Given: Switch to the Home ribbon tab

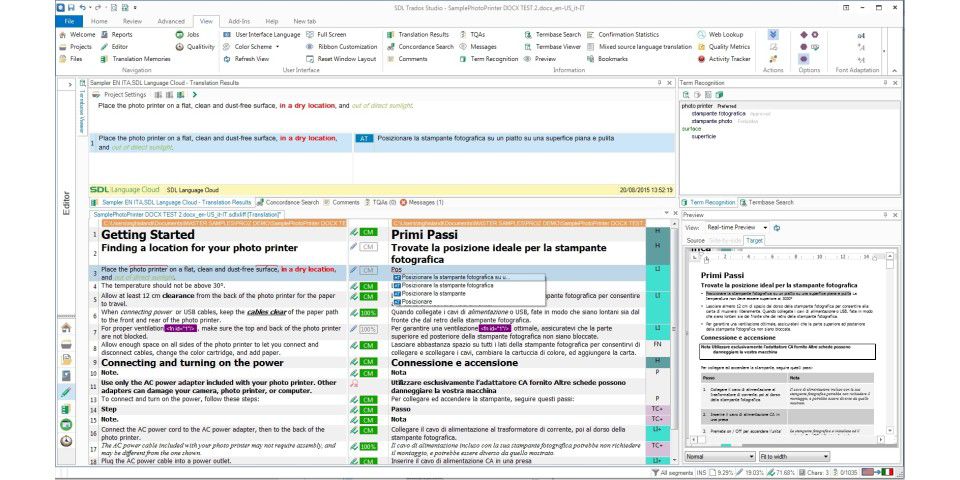Looking at the screenshot, I should click(x=99, y=21).
